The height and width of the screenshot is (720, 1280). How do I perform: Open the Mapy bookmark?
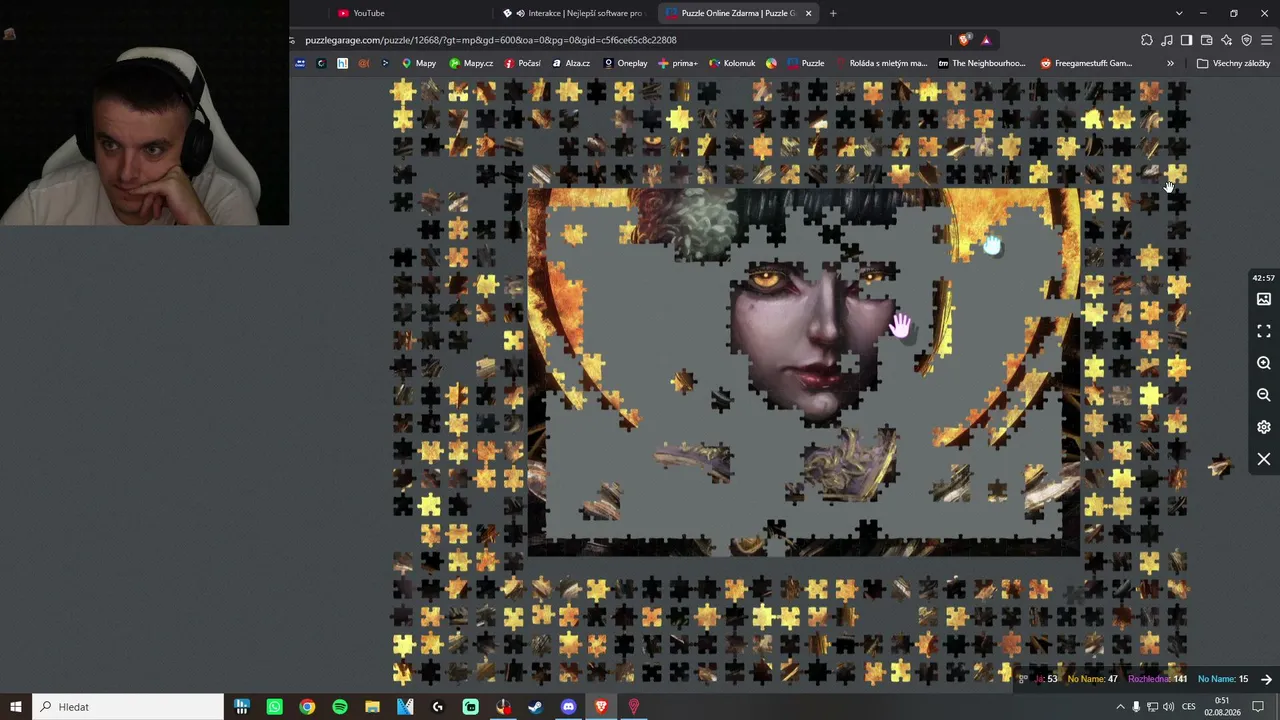[x=419, y=63]
